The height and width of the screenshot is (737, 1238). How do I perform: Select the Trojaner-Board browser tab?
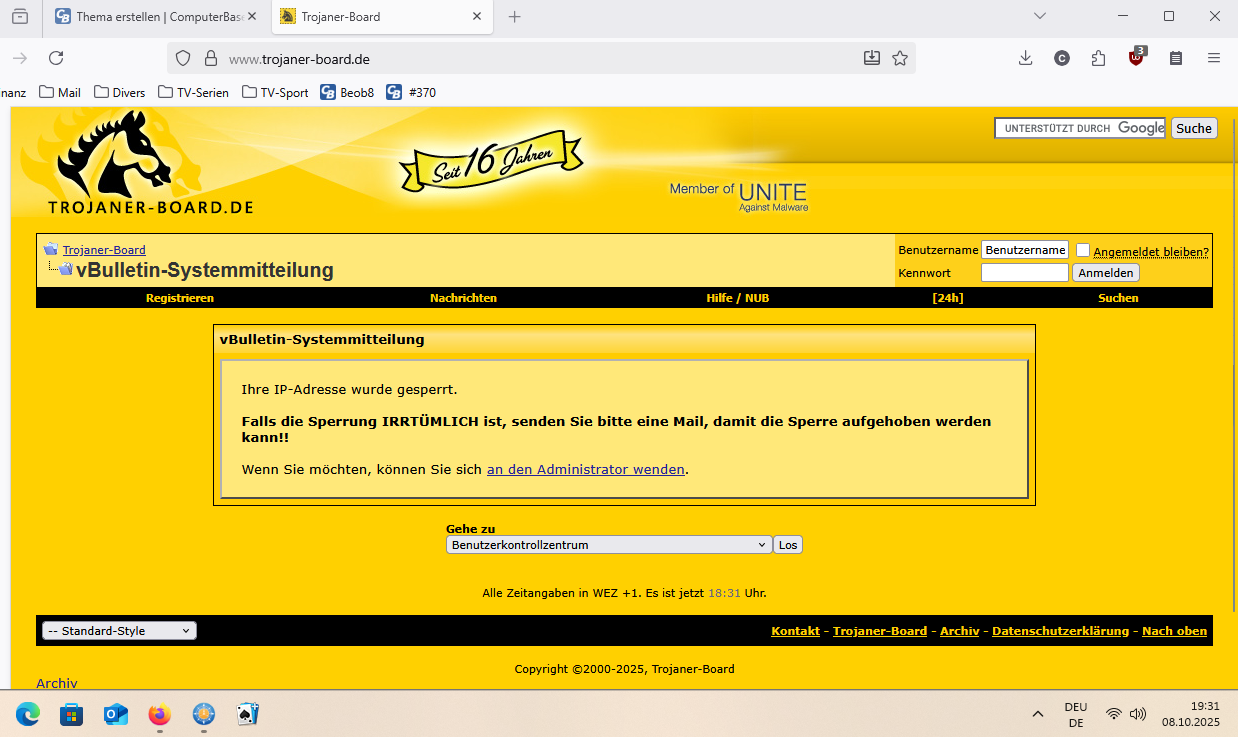click(382, 16)
